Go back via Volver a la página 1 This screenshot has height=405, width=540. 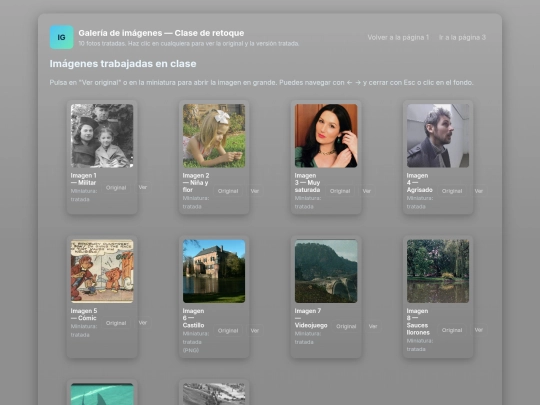point(398,38)
